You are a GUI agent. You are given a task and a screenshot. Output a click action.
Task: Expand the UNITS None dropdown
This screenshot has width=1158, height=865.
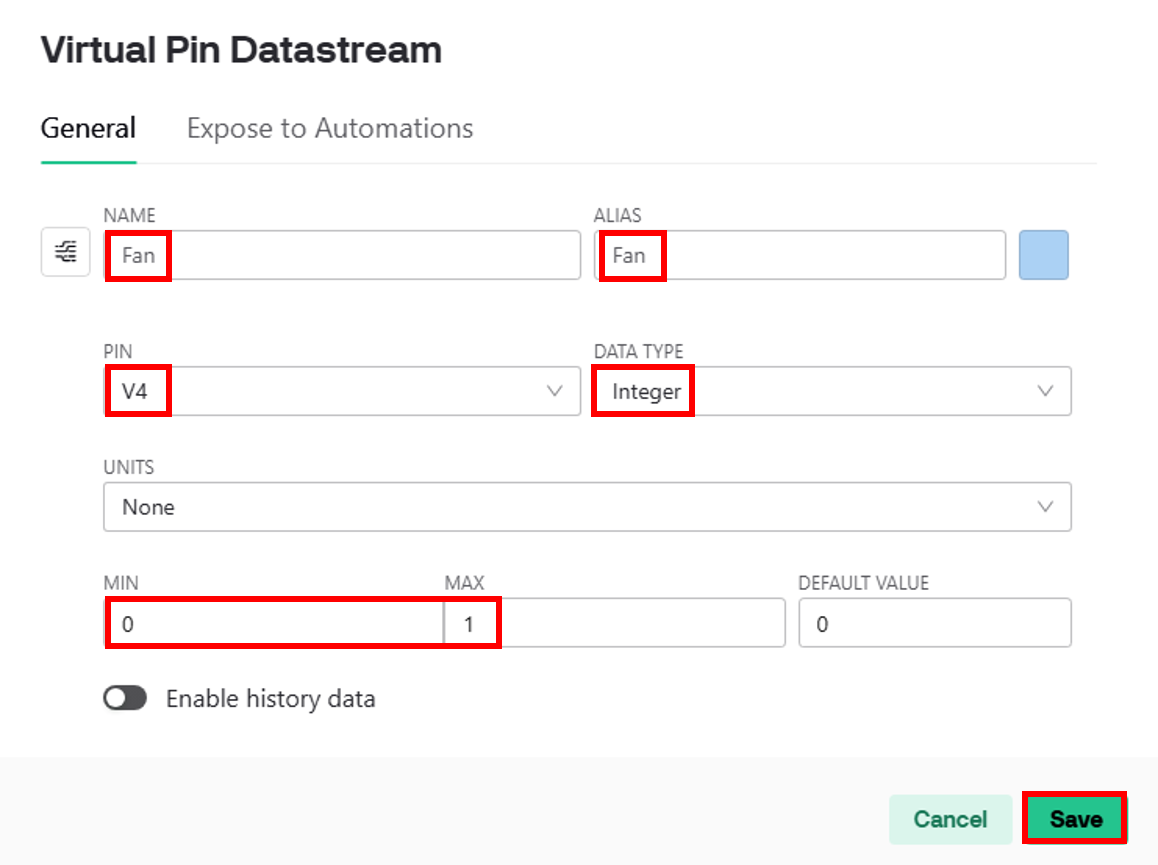click(587, 507)
